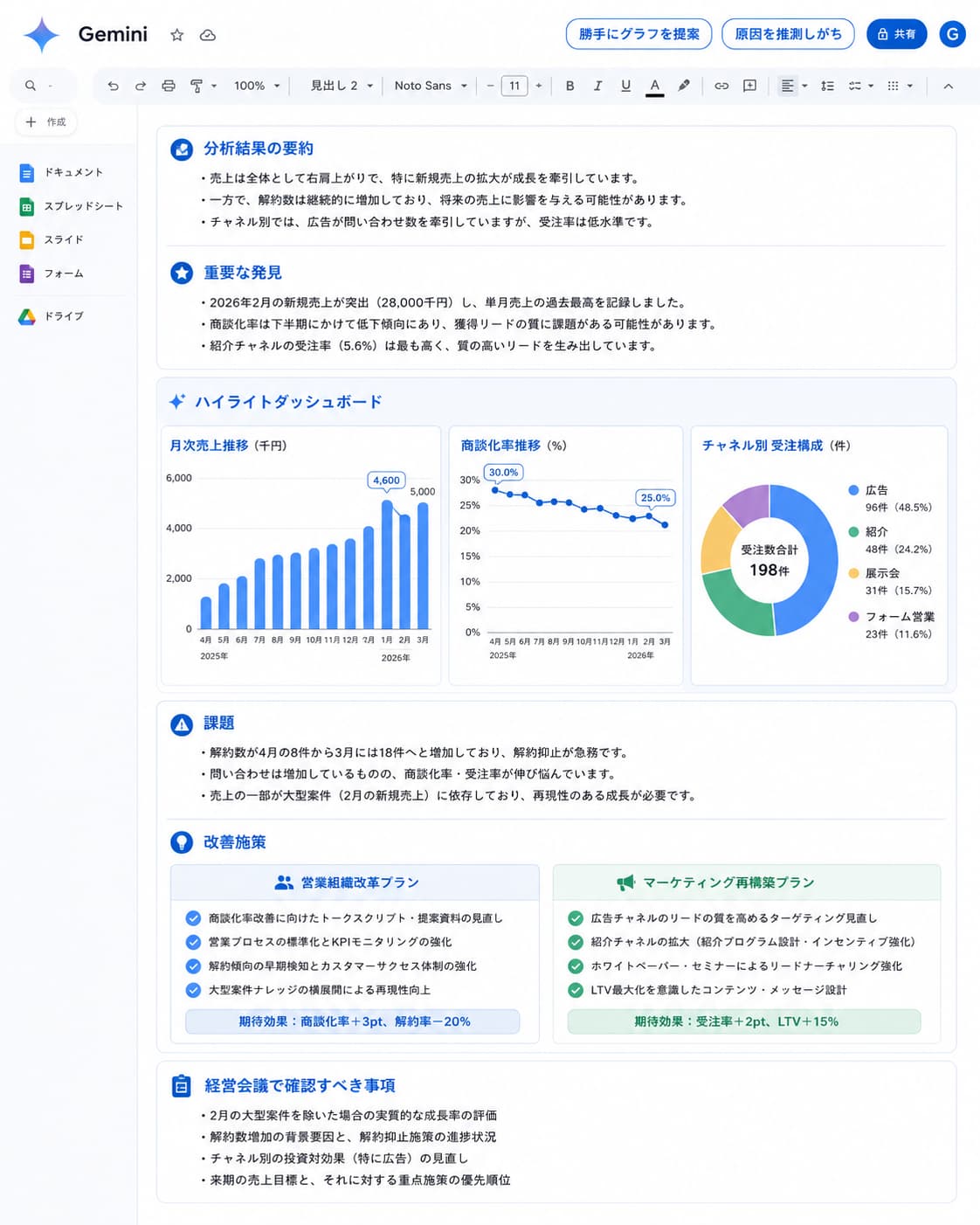This screenshot has width=980, height=1225.
Task: Open the paint format dropdown arrow
Action: click(214, 86)
